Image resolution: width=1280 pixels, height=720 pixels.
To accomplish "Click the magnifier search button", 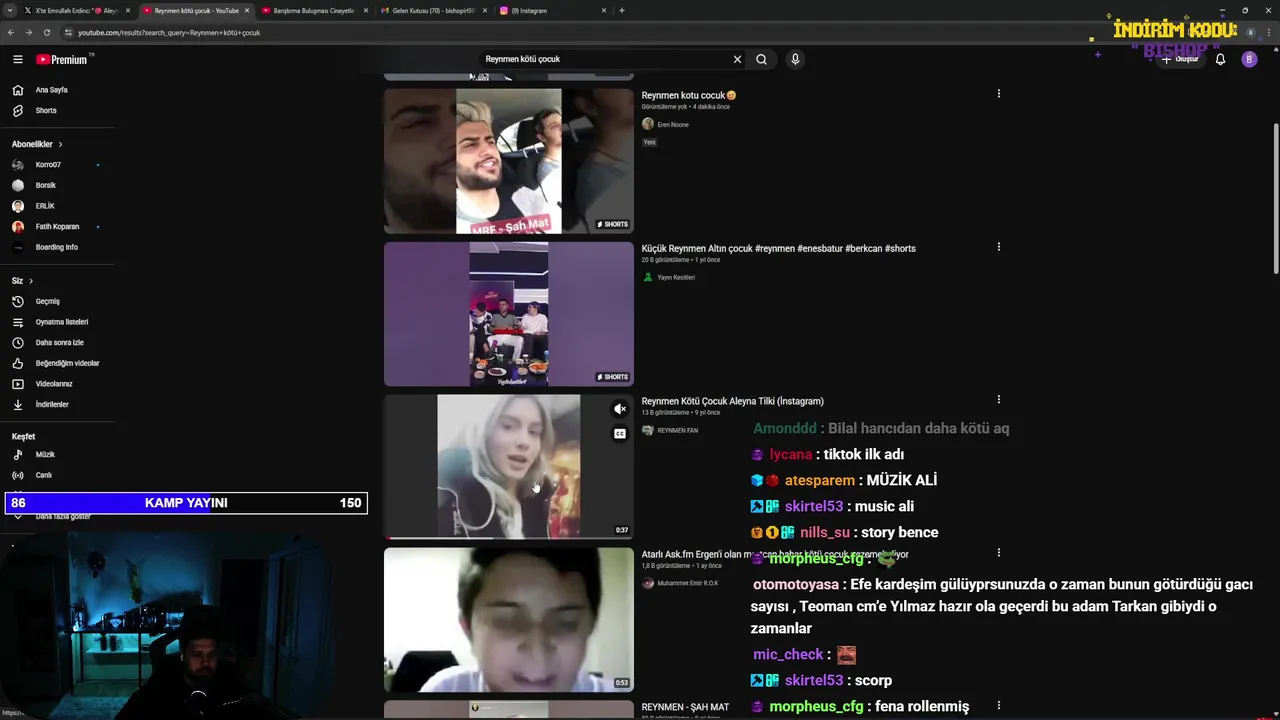I will click(761, 59).
